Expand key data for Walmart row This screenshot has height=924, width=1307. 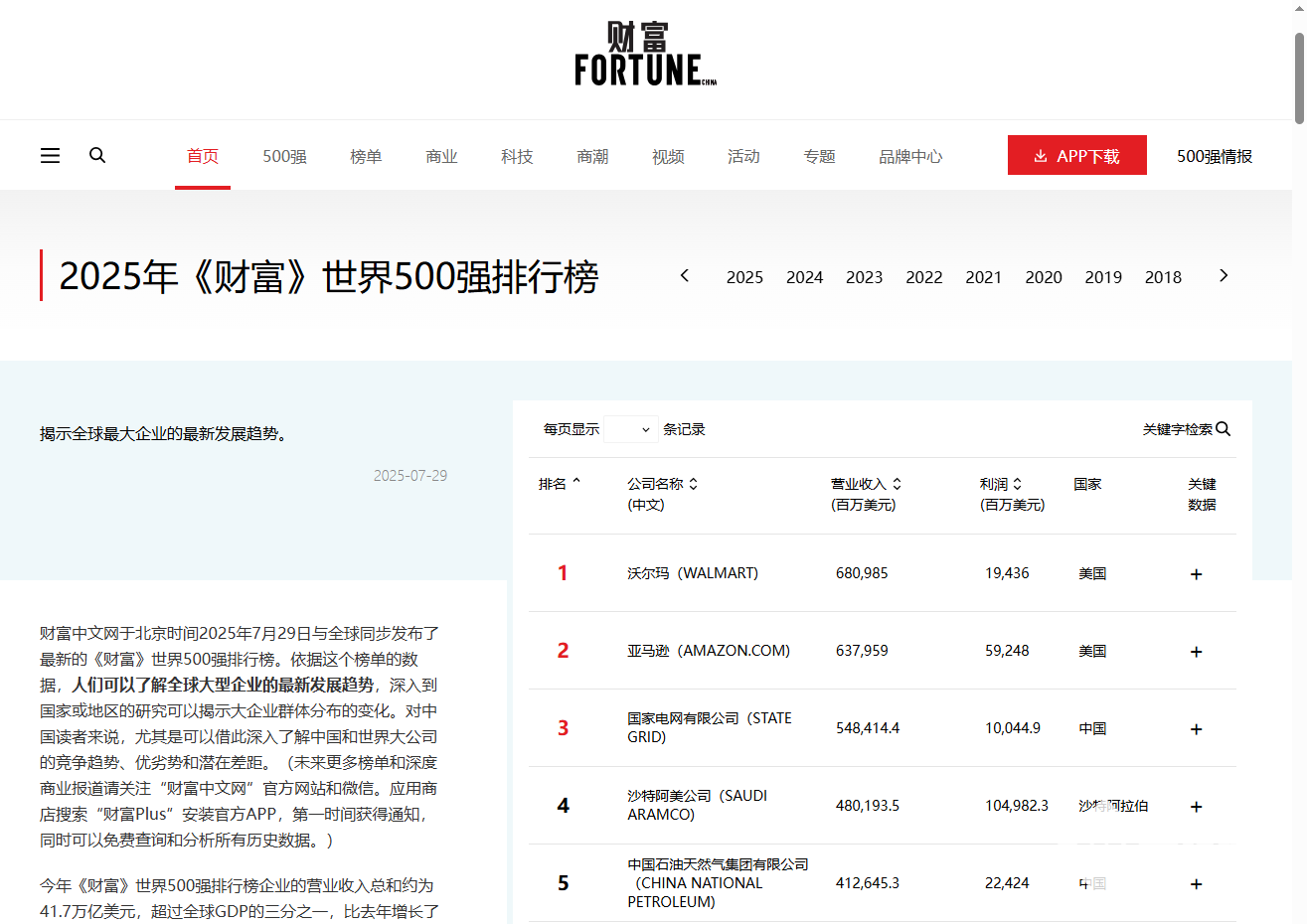(x=1196, y=574)
